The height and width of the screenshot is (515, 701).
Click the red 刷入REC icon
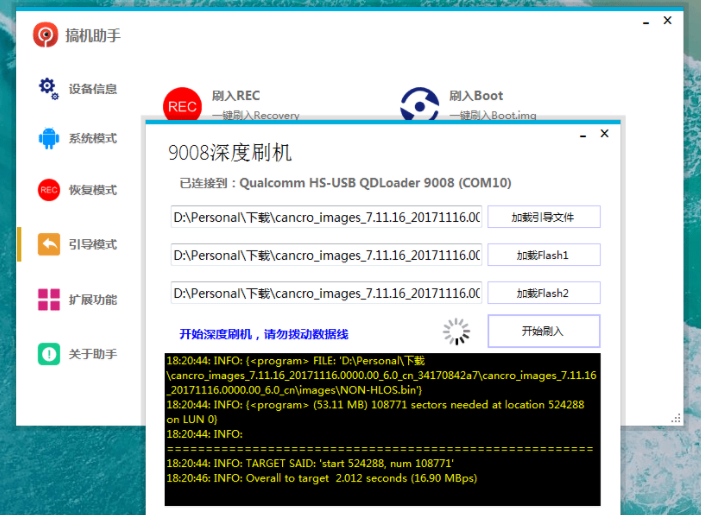click(x=182, y=105)
